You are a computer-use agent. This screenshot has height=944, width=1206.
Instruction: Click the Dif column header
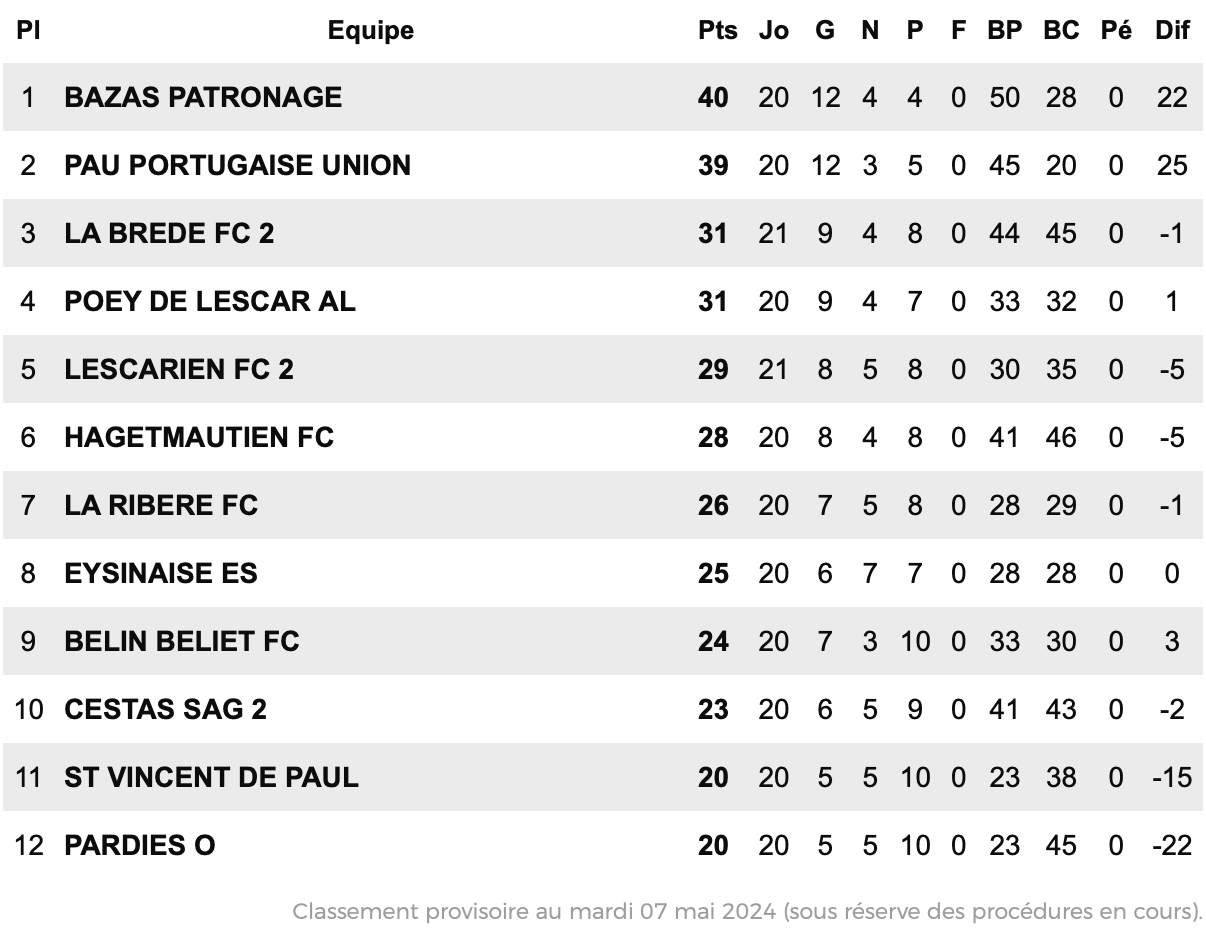point(1172,31)
